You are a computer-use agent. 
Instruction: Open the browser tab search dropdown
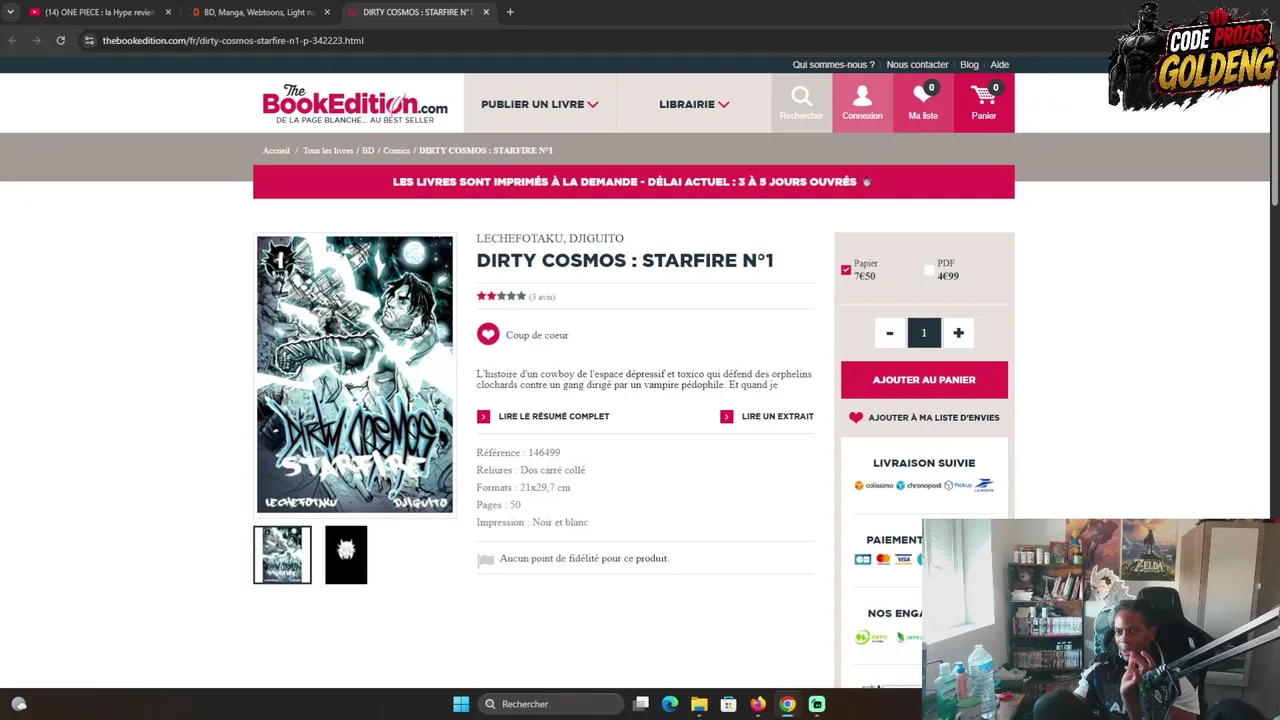[x=11, y=12]
